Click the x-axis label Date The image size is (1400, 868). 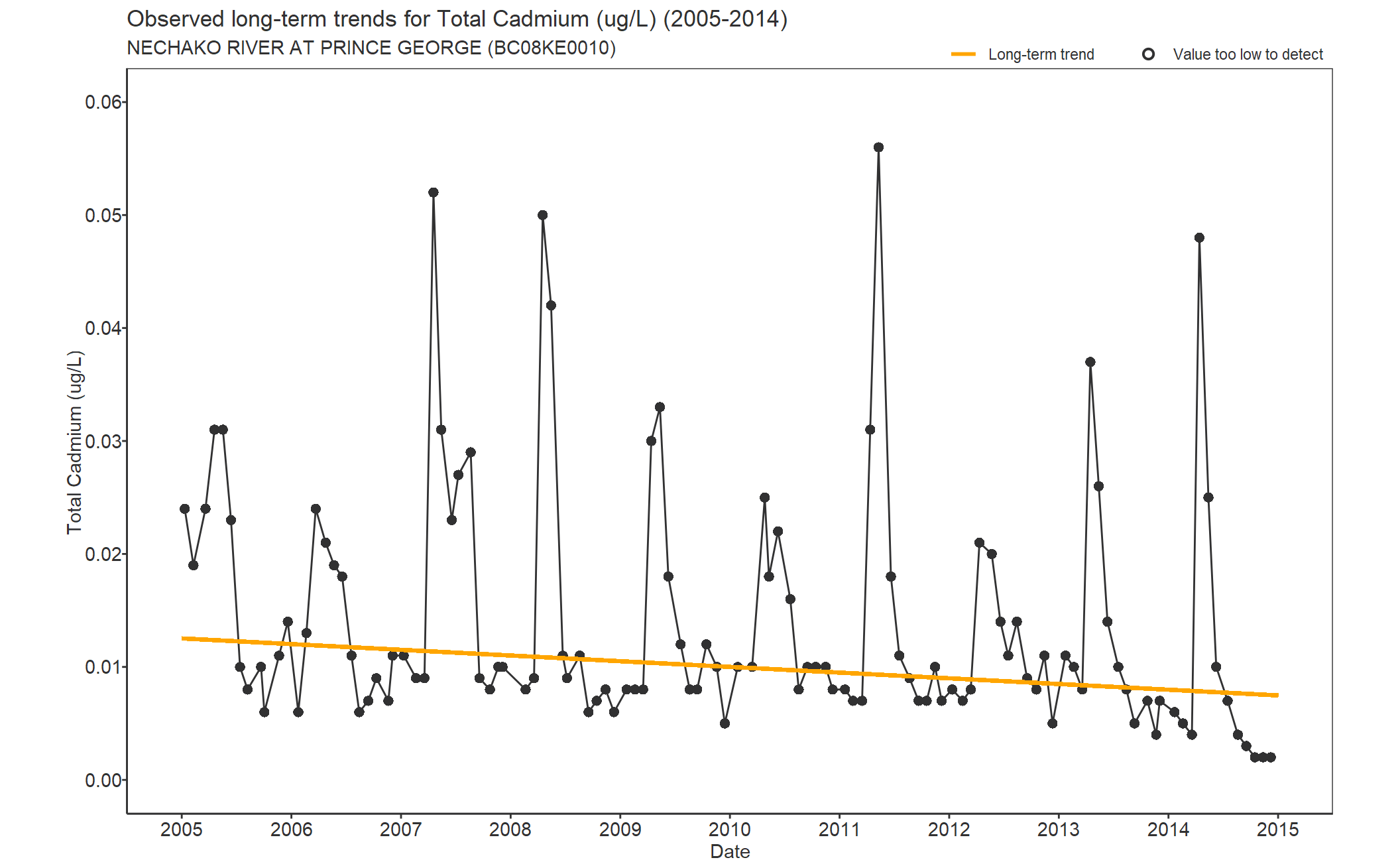coord(730,851)
